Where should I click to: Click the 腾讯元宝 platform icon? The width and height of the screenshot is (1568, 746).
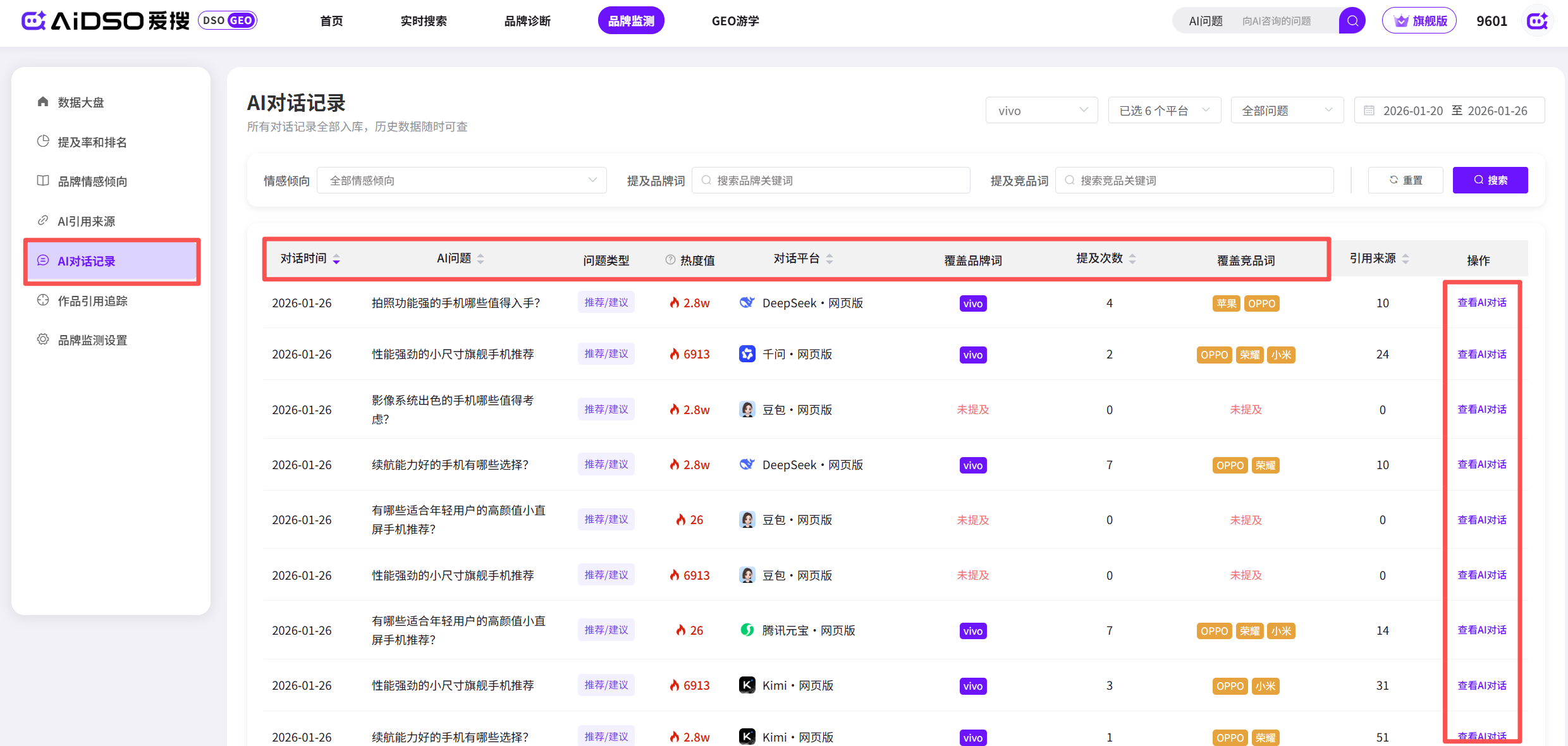point(747,630)
